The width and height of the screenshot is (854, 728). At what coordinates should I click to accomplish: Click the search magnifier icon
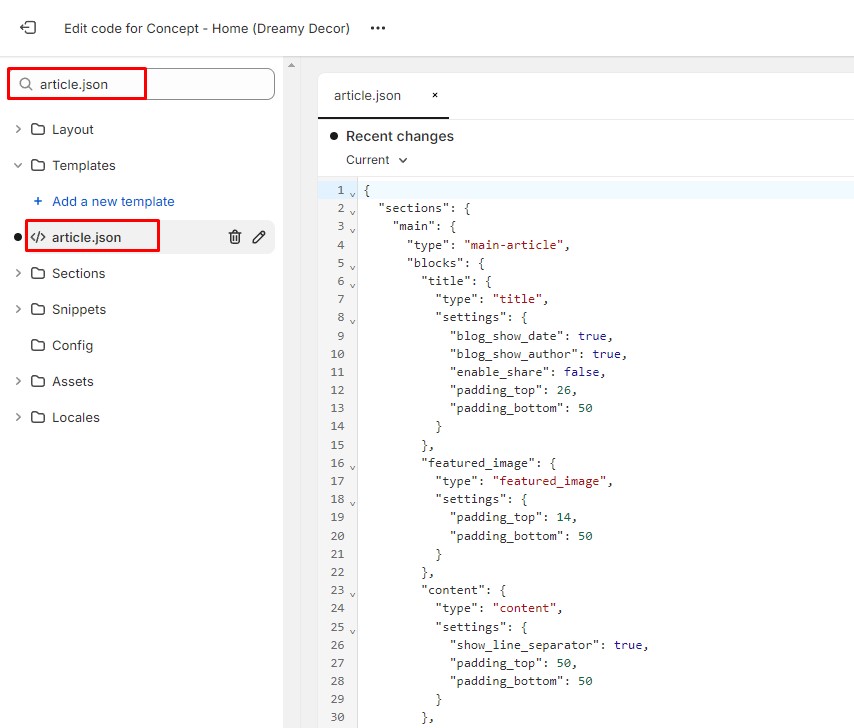click(x=26, y=84)
